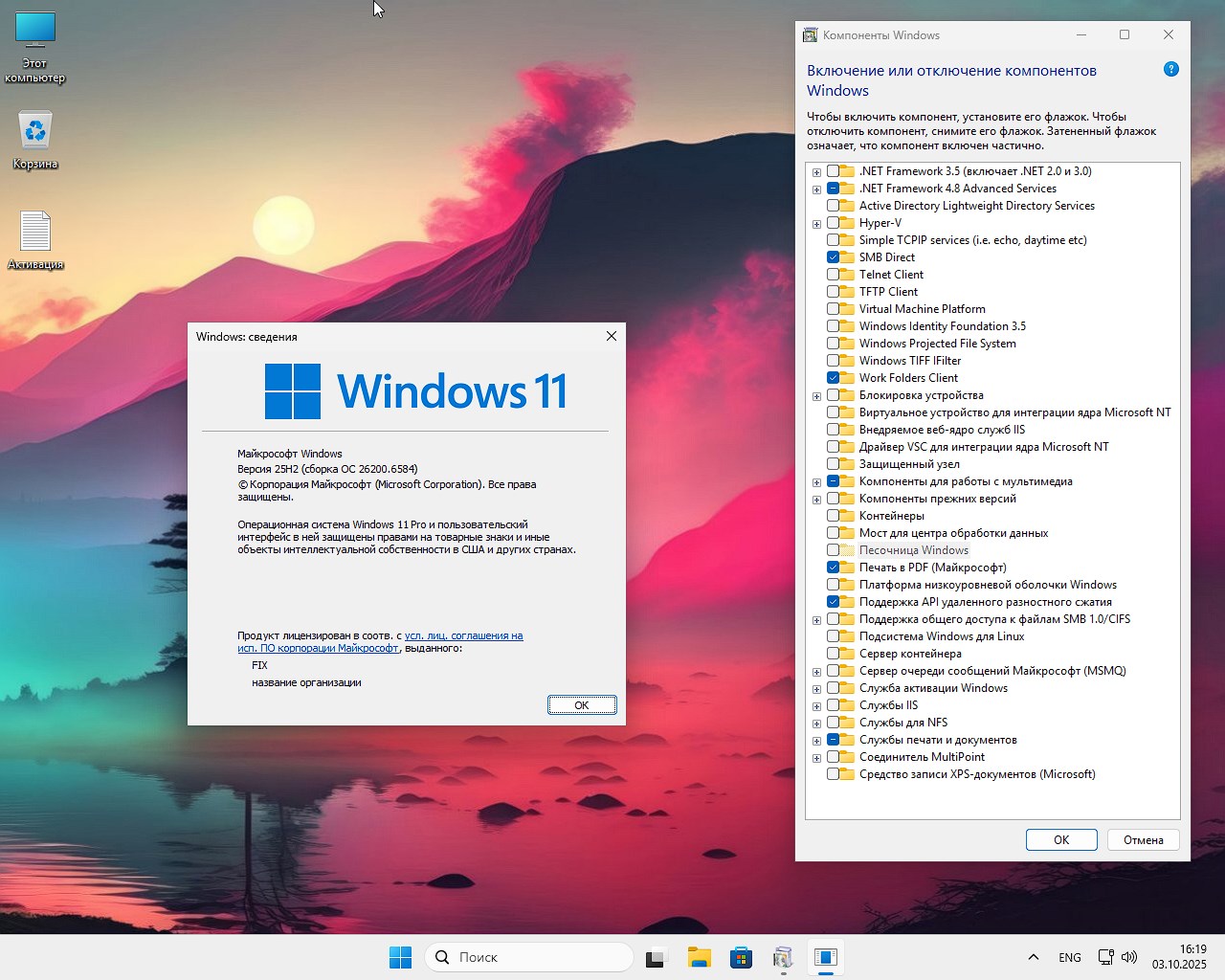Viewport: 1225px width, 980px height.
Task: Click Отмена in the Windows components window
Action: click(x=1143, y=839)
